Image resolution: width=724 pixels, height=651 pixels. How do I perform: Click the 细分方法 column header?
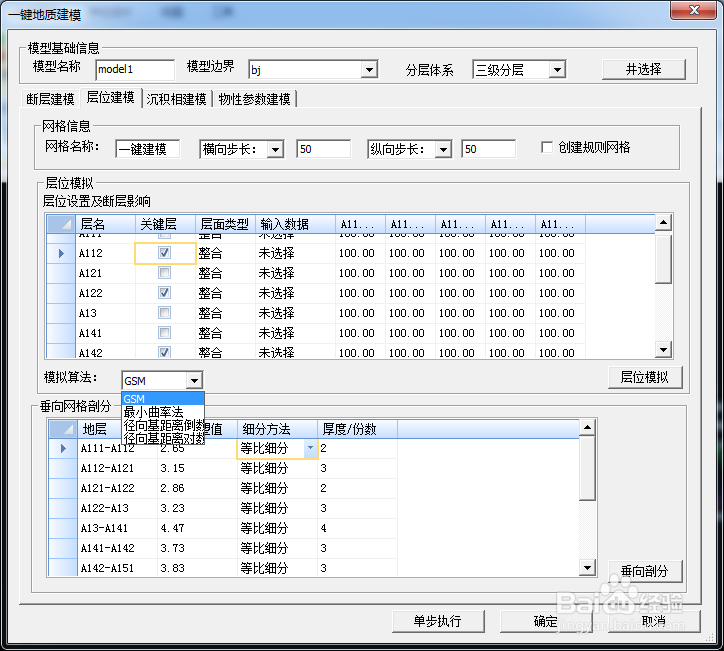[x=278, y=429]
